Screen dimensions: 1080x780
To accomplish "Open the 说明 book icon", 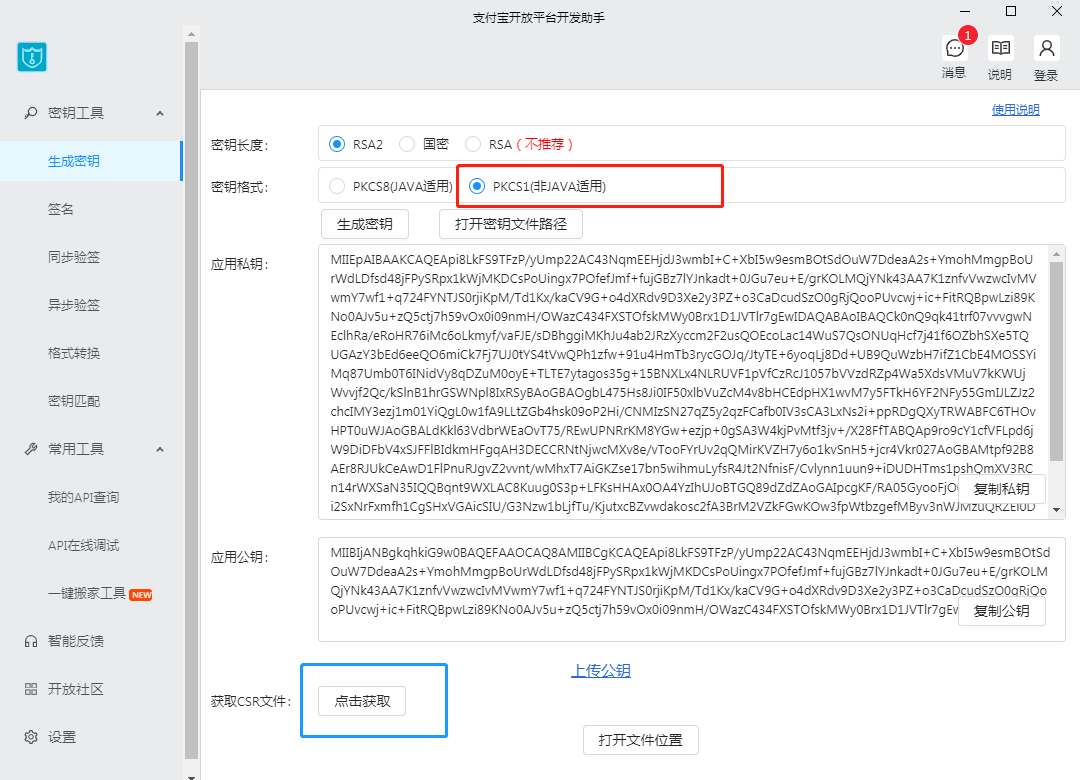I will (1000, 48).
